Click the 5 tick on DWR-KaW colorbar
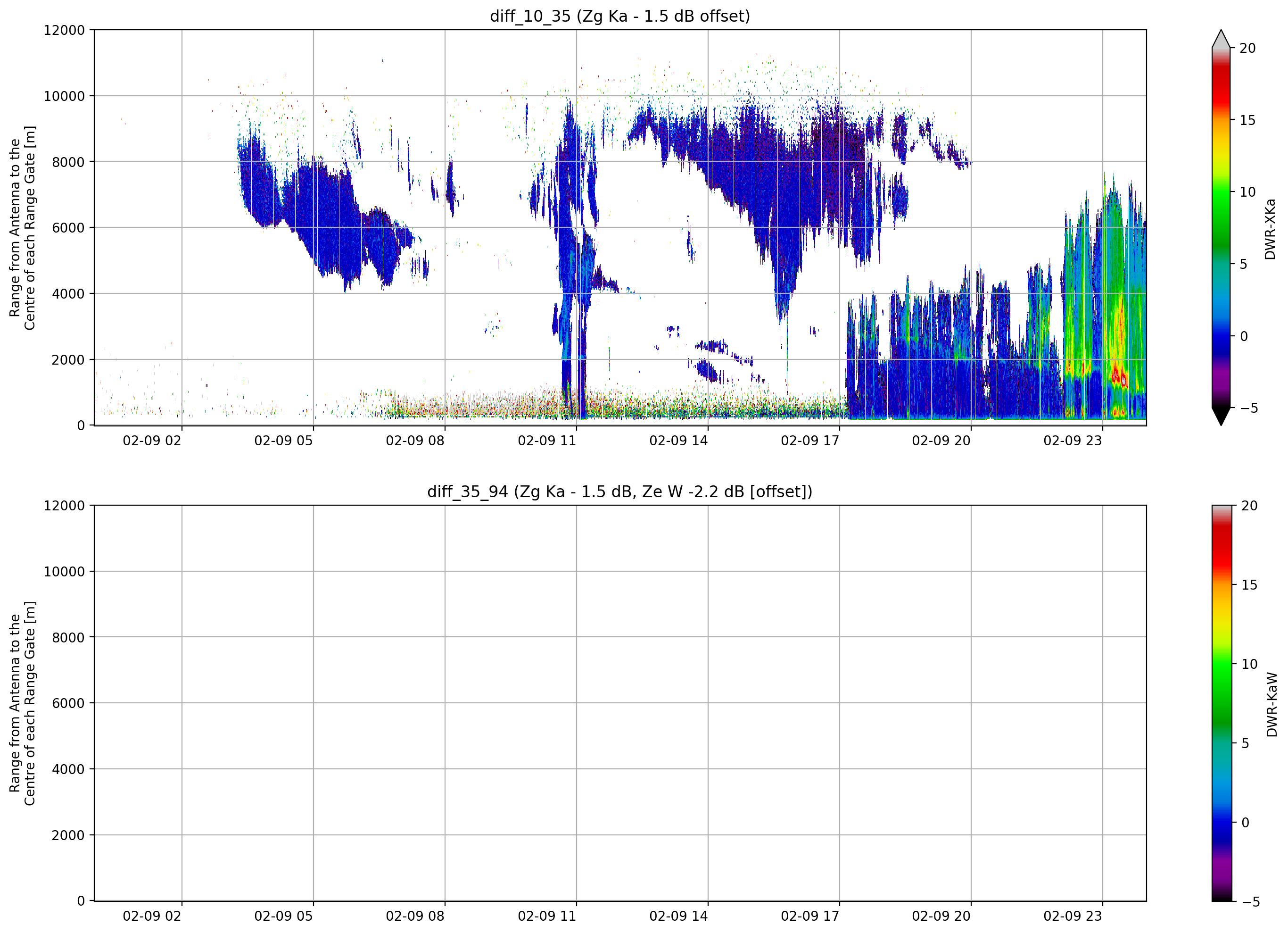This screenshot has height=933, width=1288. pos(1246,743)
